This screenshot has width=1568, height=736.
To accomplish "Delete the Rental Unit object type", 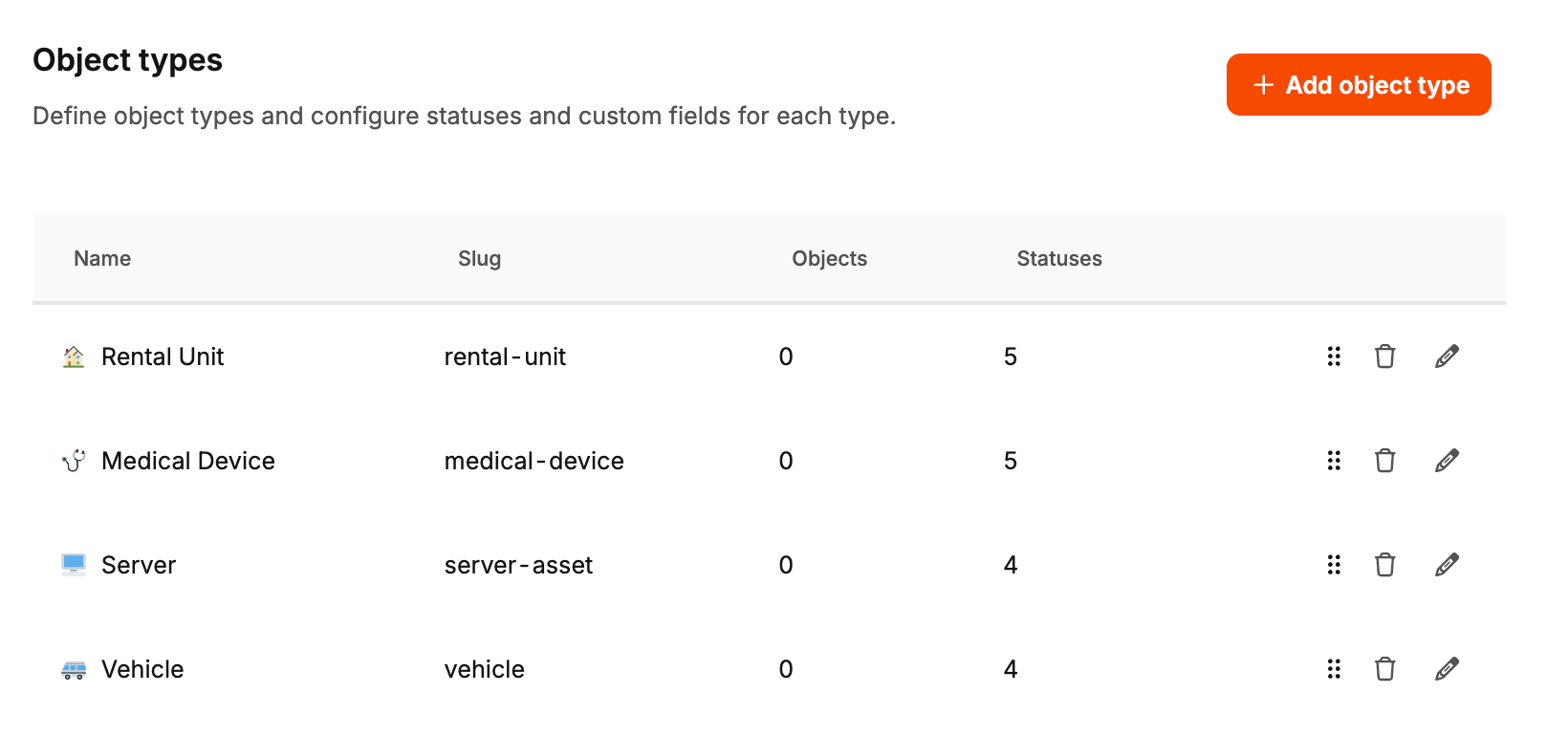I will (1384, 357).
